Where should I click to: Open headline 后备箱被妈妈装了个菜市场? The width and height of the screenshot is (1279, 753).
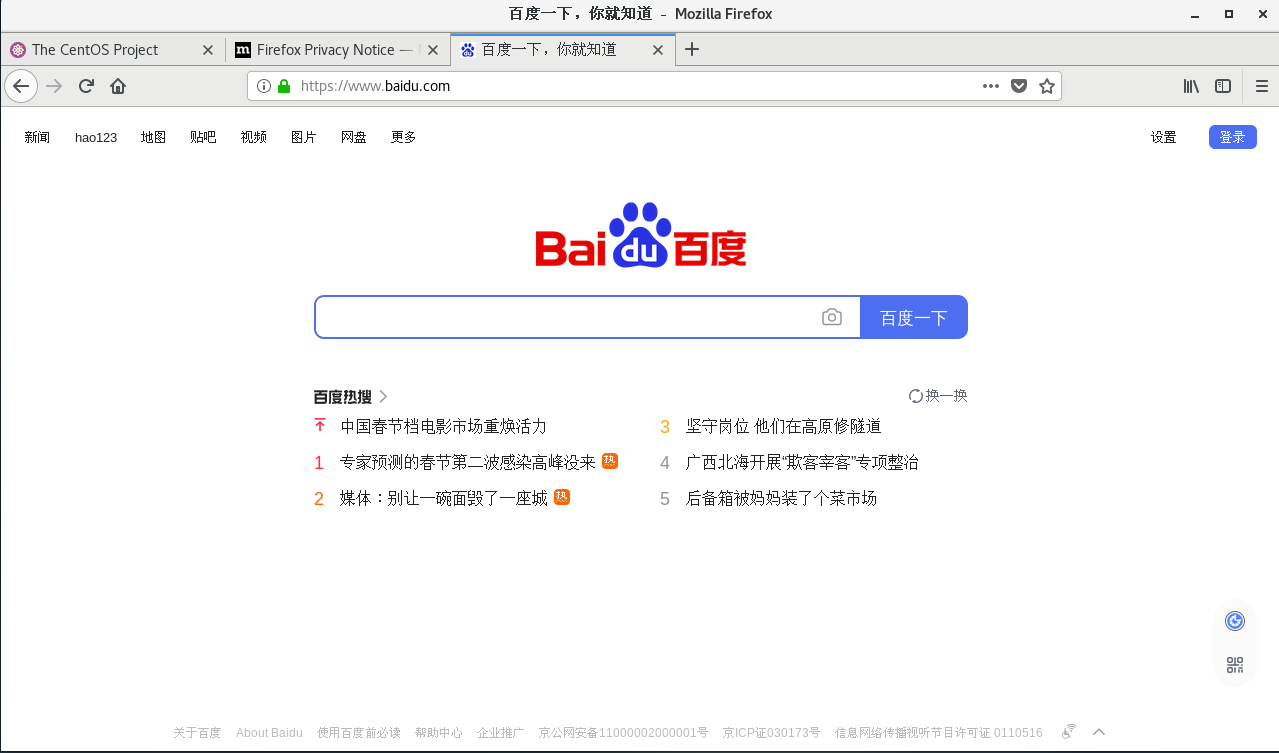[781, 498]
